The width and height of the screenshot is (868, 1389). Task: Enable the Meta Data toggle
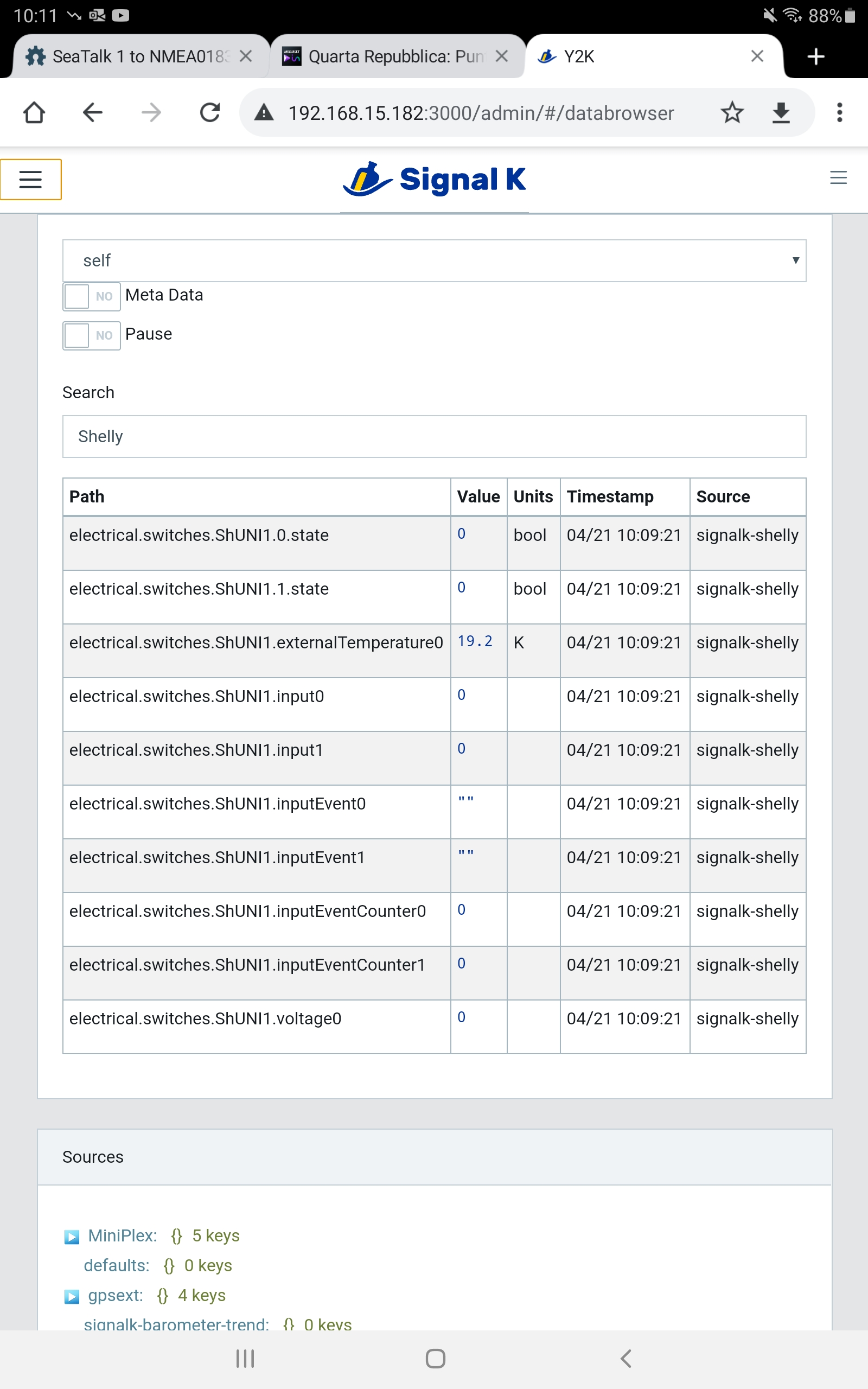click(91, 296)
